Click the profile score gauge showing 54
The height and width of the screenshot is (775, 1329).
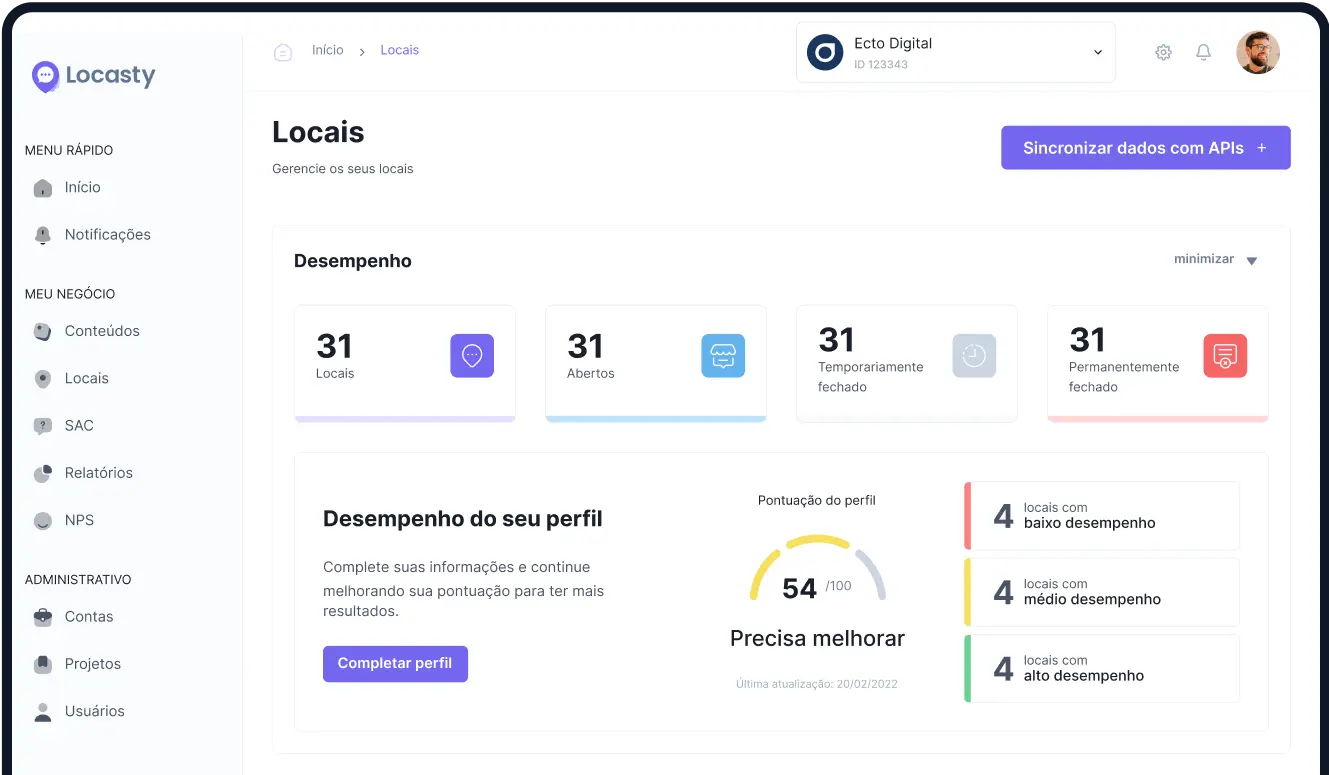coord(818,570)
